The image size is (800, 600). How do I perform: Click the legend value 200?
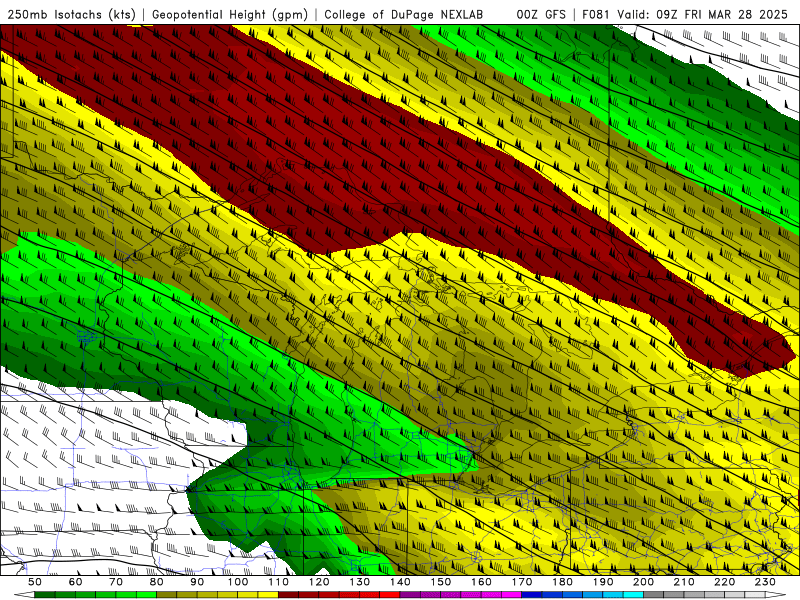pos(643,582)
